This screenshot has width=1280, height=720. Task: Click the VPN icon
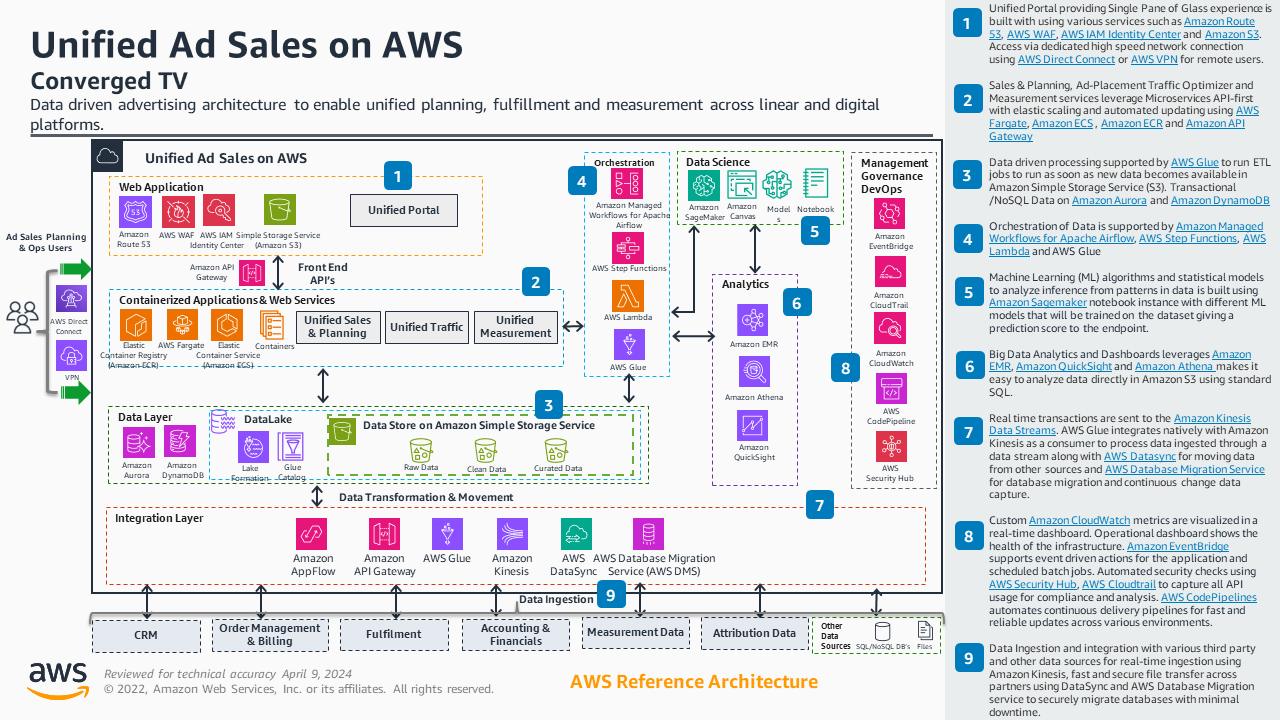coord(71,356)
